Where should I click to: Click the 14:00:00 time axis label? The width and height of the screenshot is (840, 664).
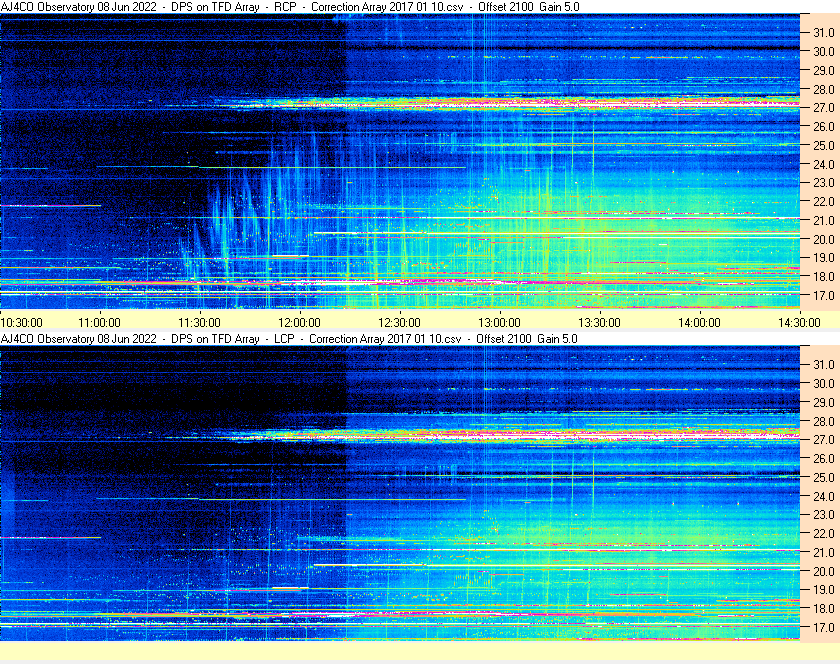pos(700,322)
